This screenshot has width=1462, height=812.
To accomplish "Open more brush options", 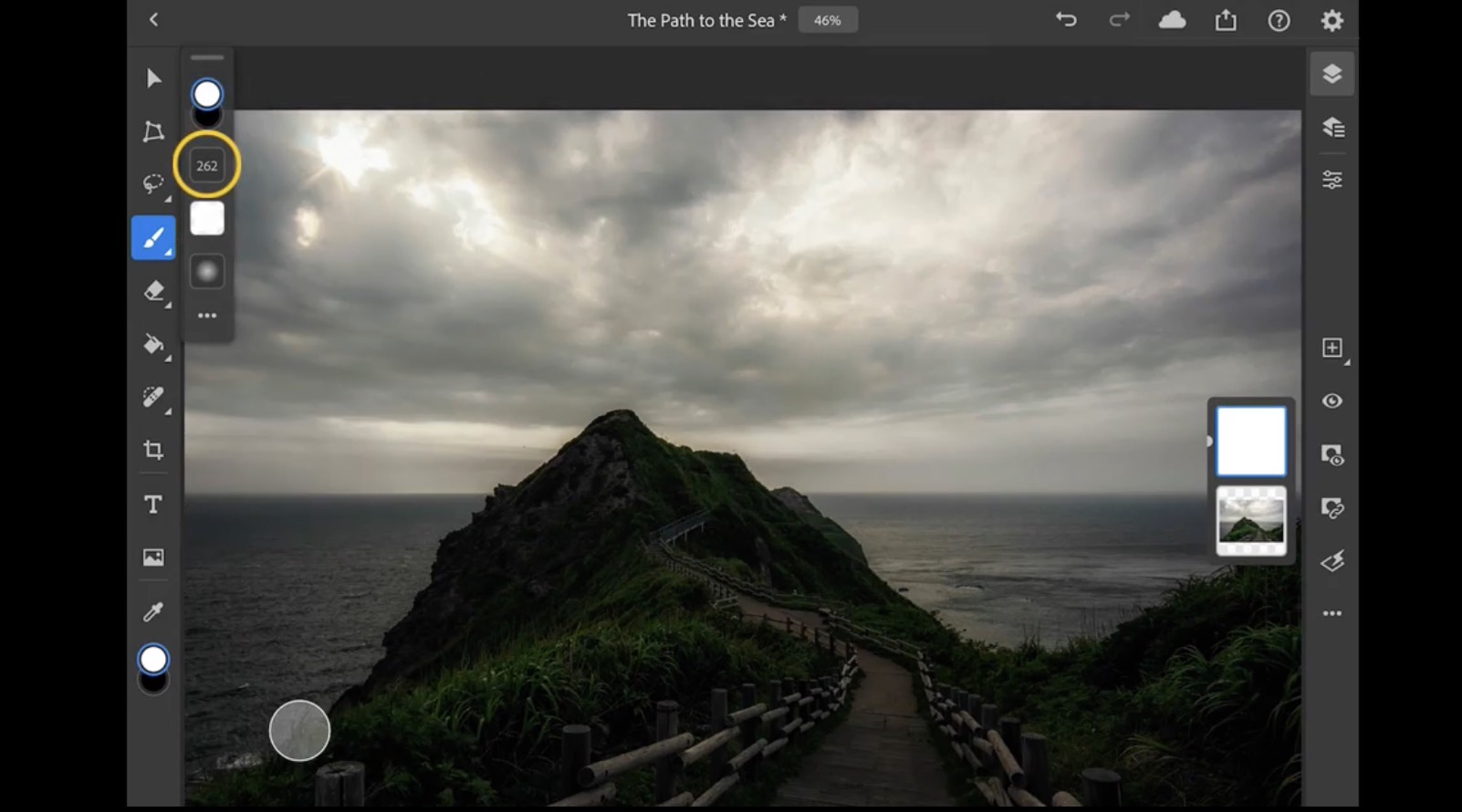I will pyautogui.click(x=207, y=316).
